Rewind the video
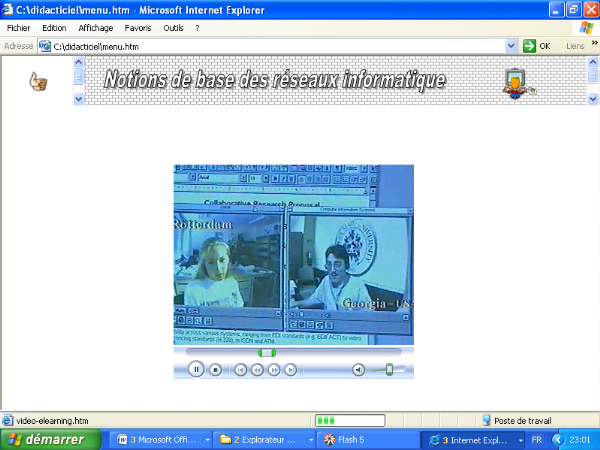600x450 pixels. [257, 370]
